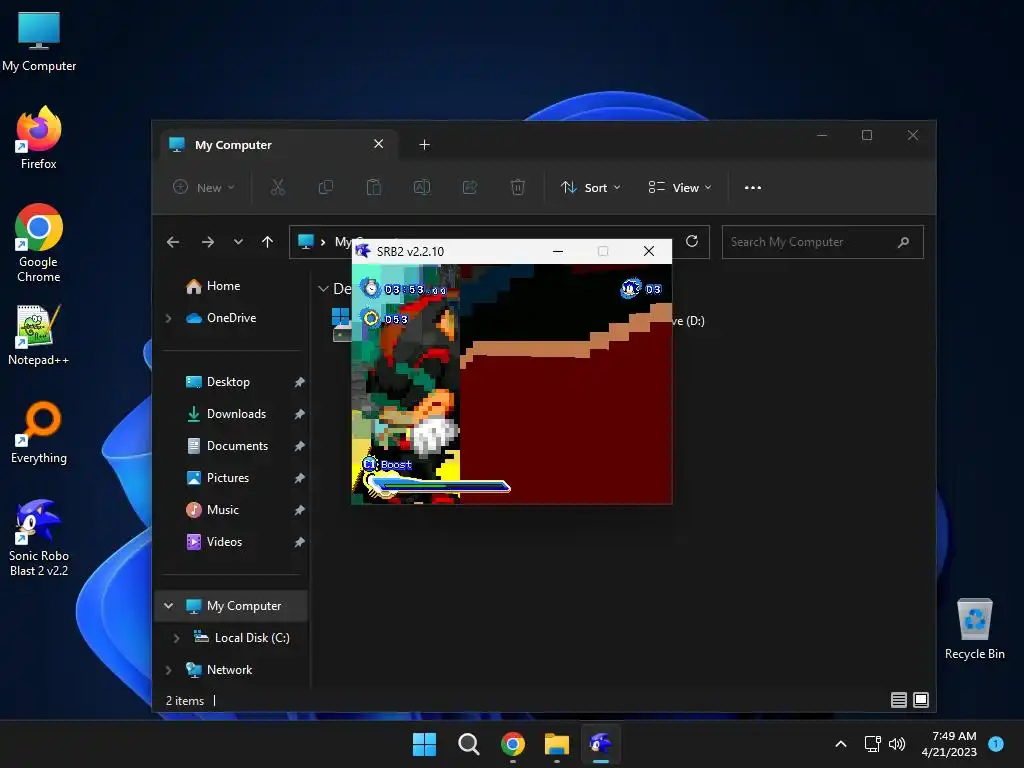Open Sonic Robo Blast 2 desktop shortcut
This screenshot has height=768, width=1024.
coord(39,537)
